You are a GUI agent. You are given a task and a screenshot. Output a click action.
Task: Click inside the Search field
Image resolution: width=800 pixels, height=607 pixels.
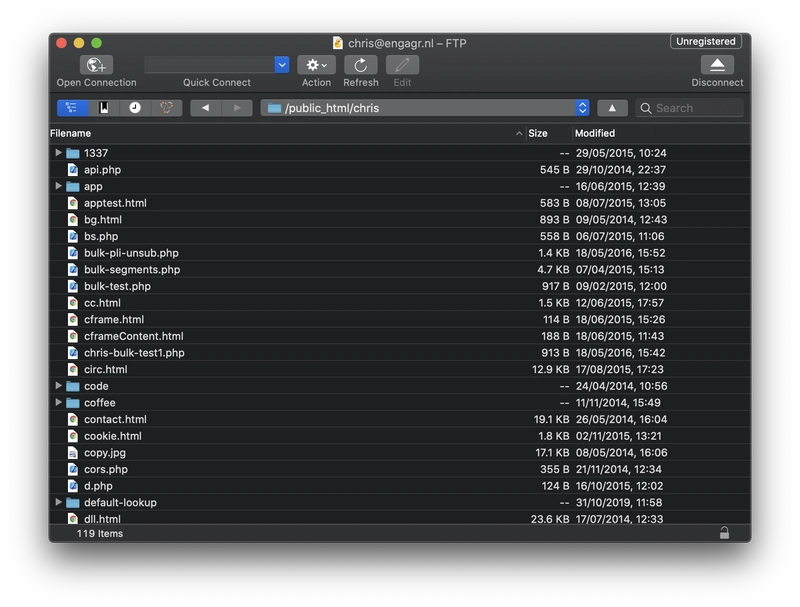coord(690,107)
